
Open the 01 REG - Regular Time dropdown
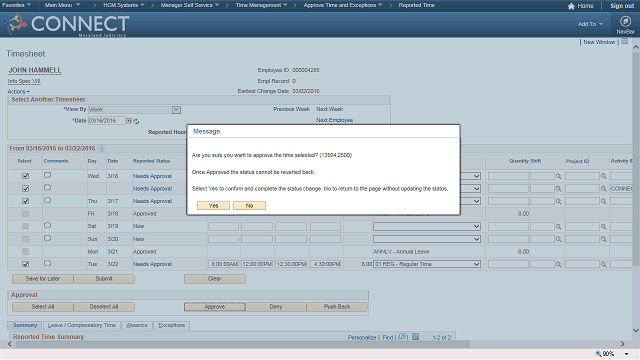(427, 264)
